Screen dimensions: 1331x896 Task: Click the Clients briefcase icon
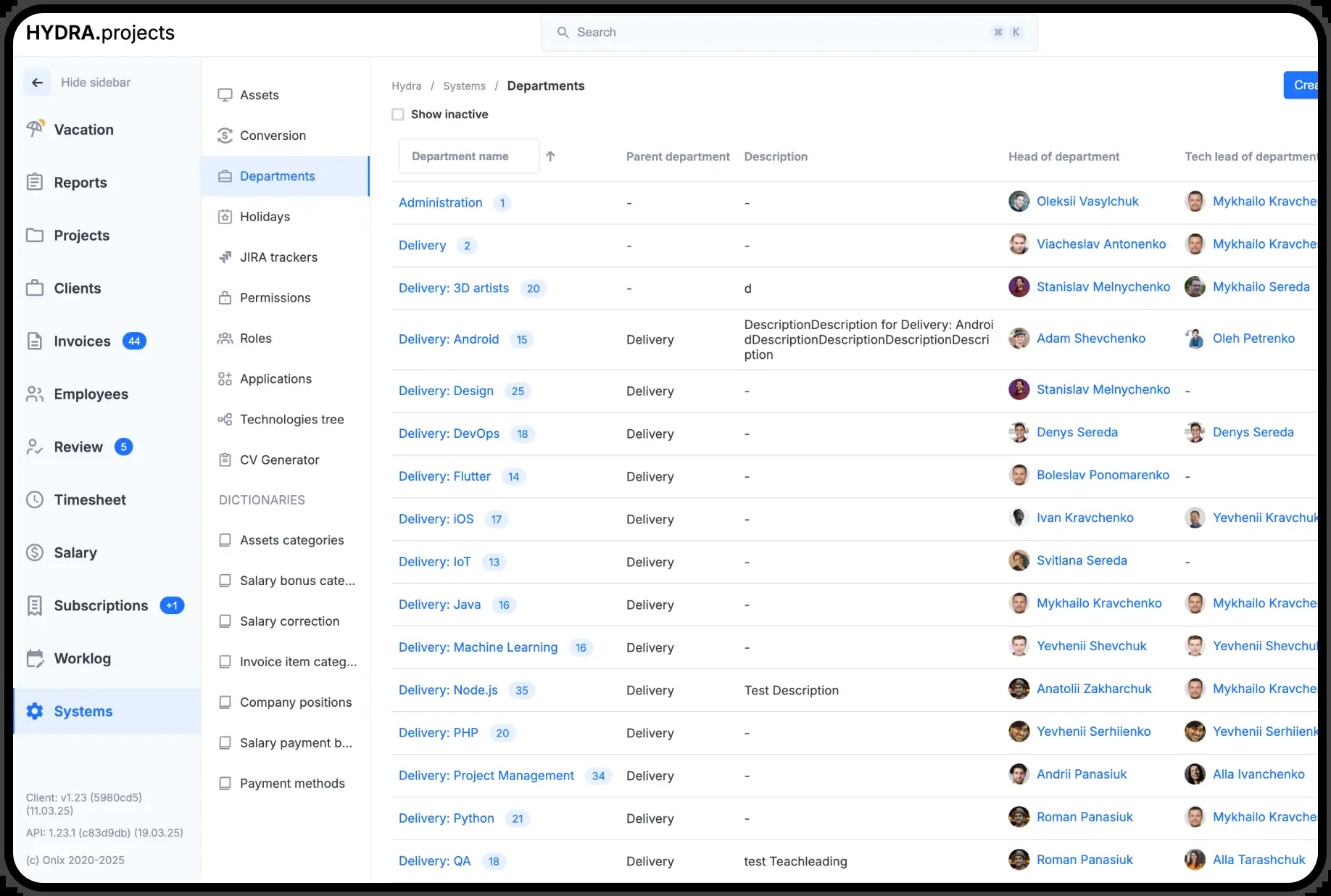[35, 288]
